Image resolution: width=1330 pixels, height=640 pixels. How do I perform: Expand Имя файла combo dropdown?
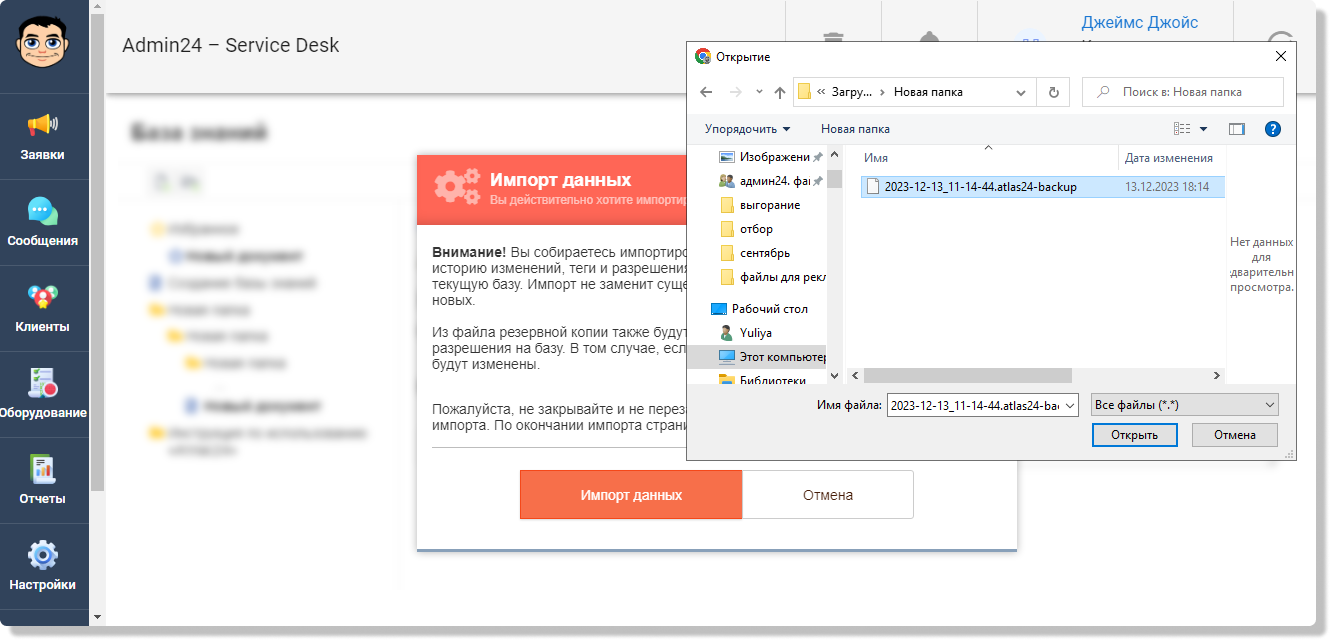[1070, 405]
